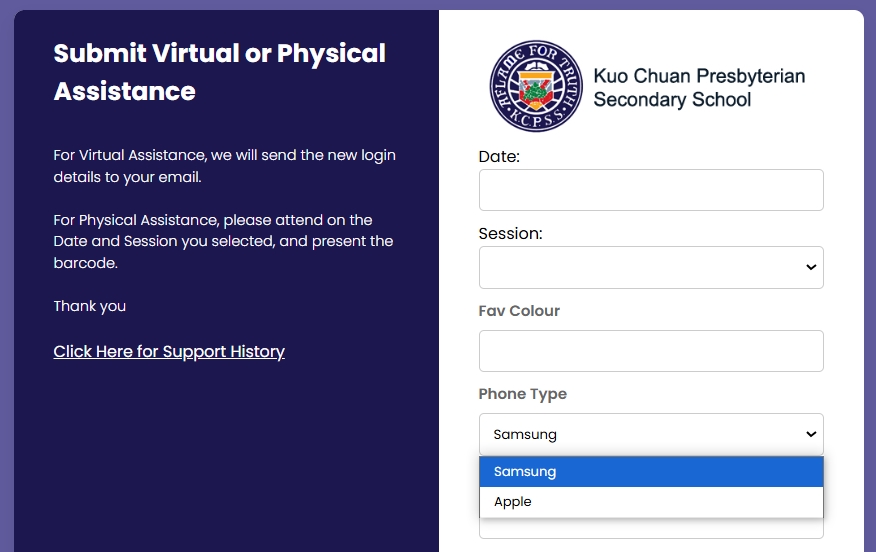This screenshot has width=876, height=552.
Task: Click the Session: label
Action: tap(510, 234)
